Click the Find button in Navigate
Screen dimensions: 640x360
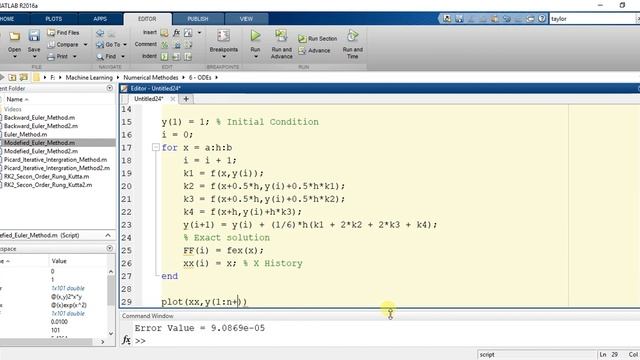(107, 56)
